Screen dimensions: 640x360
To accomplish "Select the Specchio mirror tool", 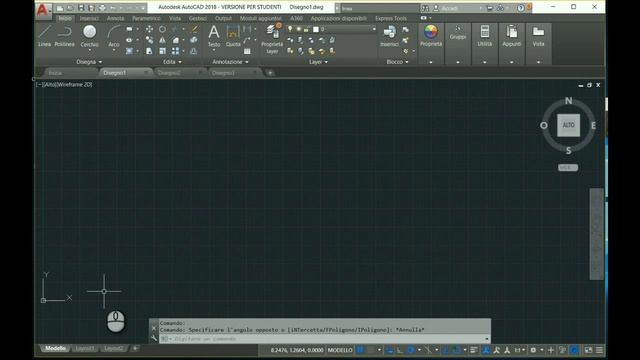I will (162, 40).
